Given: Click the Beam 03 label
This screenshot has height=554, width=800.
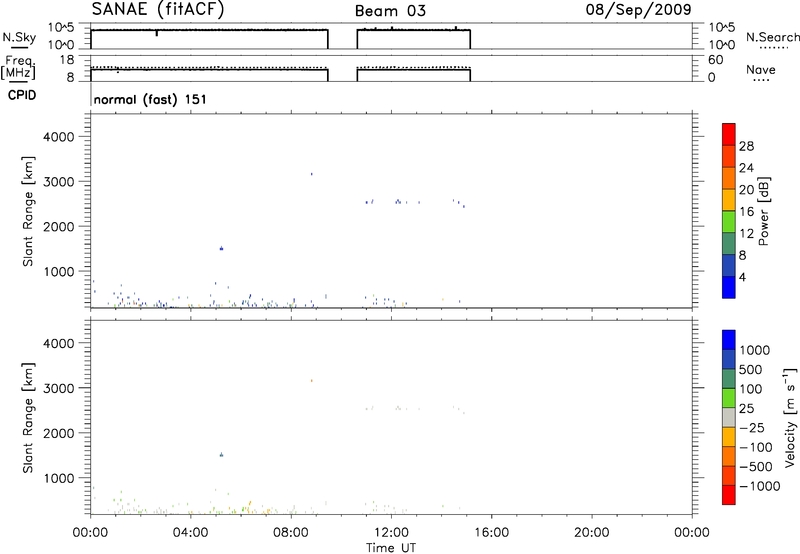Looking at the screenshot, I should coord(390,11).
